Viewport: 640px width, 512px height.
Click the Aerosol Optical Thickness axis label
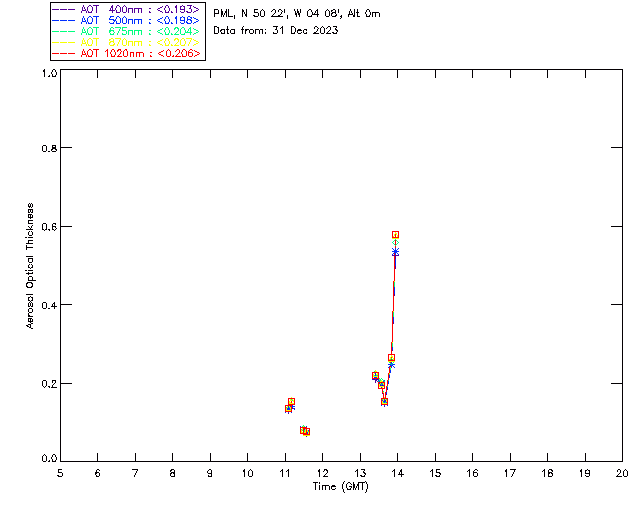pos(30,266)
